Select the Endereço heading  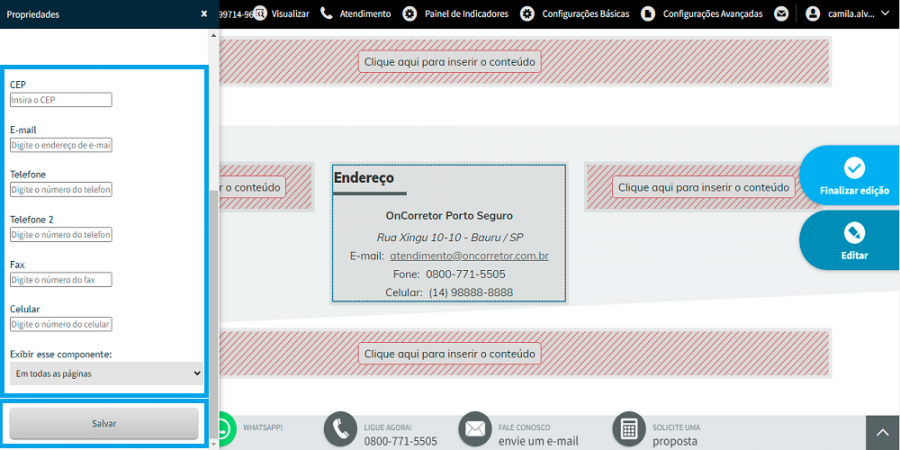pyautogui.click(x=364, y=177)
